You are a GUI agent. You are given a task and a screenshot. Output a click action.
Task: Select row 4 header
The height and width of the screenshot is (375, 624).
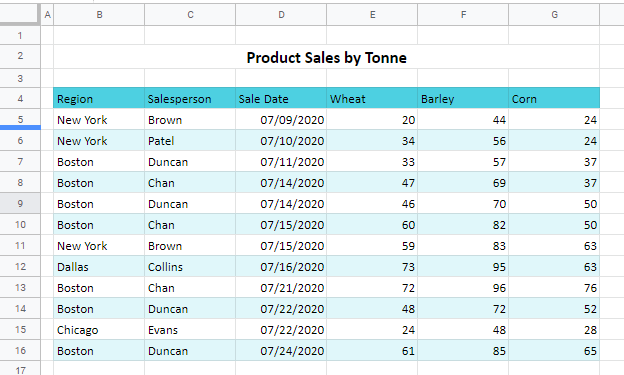(20, 98)
